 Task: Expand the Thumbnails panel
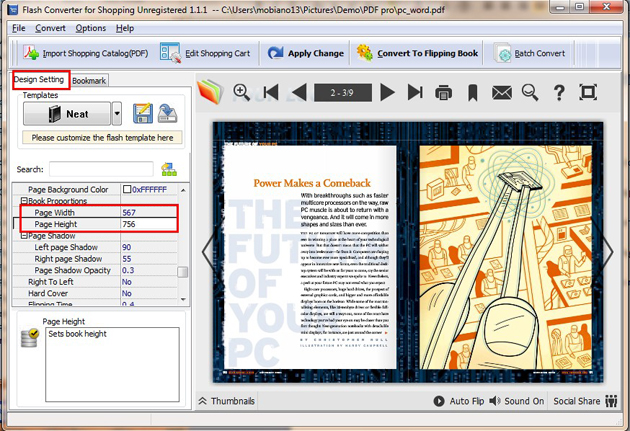[227, 401]
